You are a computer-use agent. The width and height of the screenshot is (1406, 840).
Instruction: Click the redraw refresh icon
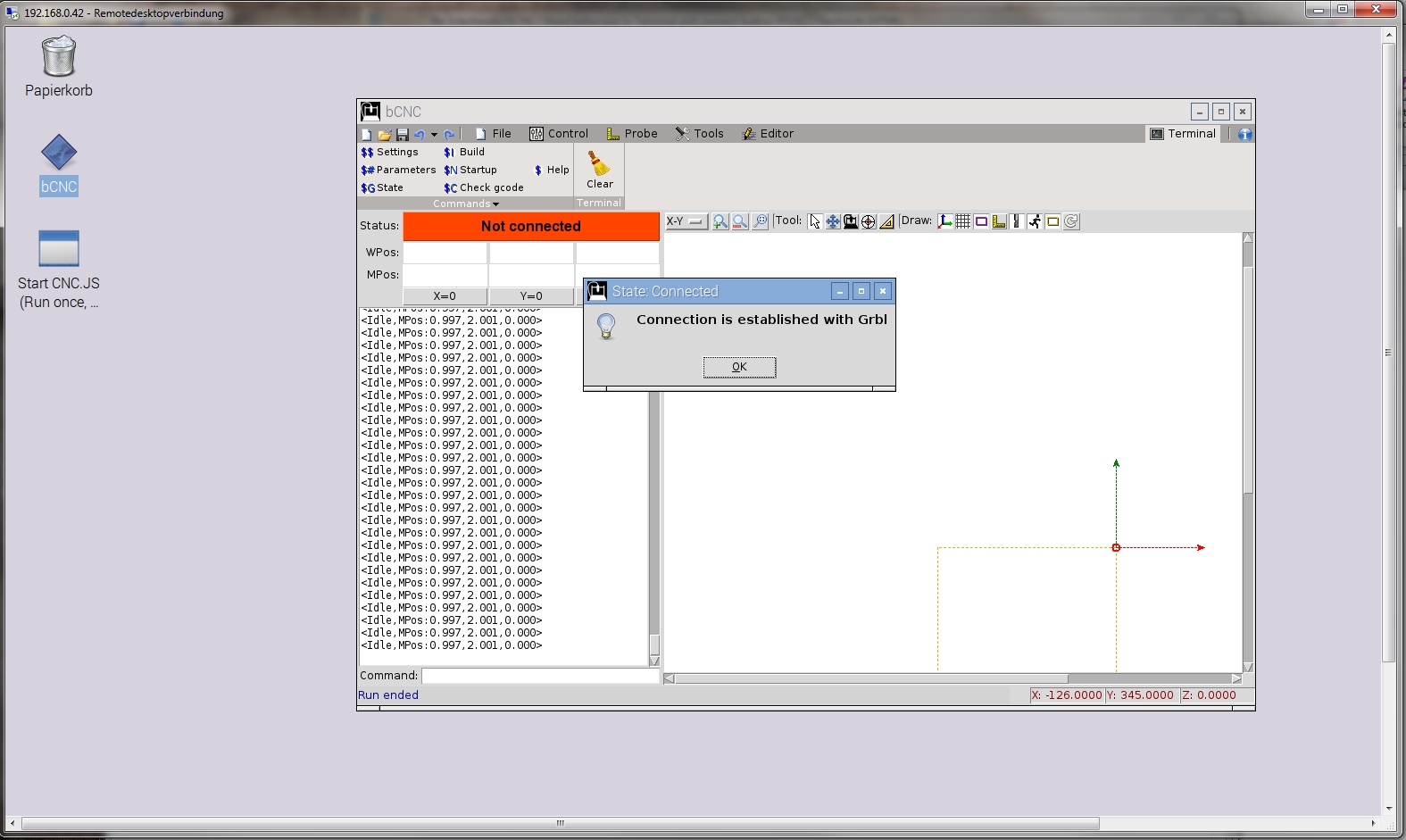click(1071, 221)
